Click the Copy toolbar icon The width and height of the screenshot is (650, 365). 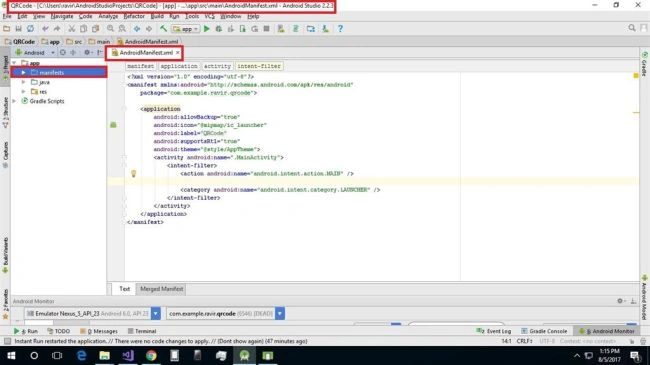point(83,29)
